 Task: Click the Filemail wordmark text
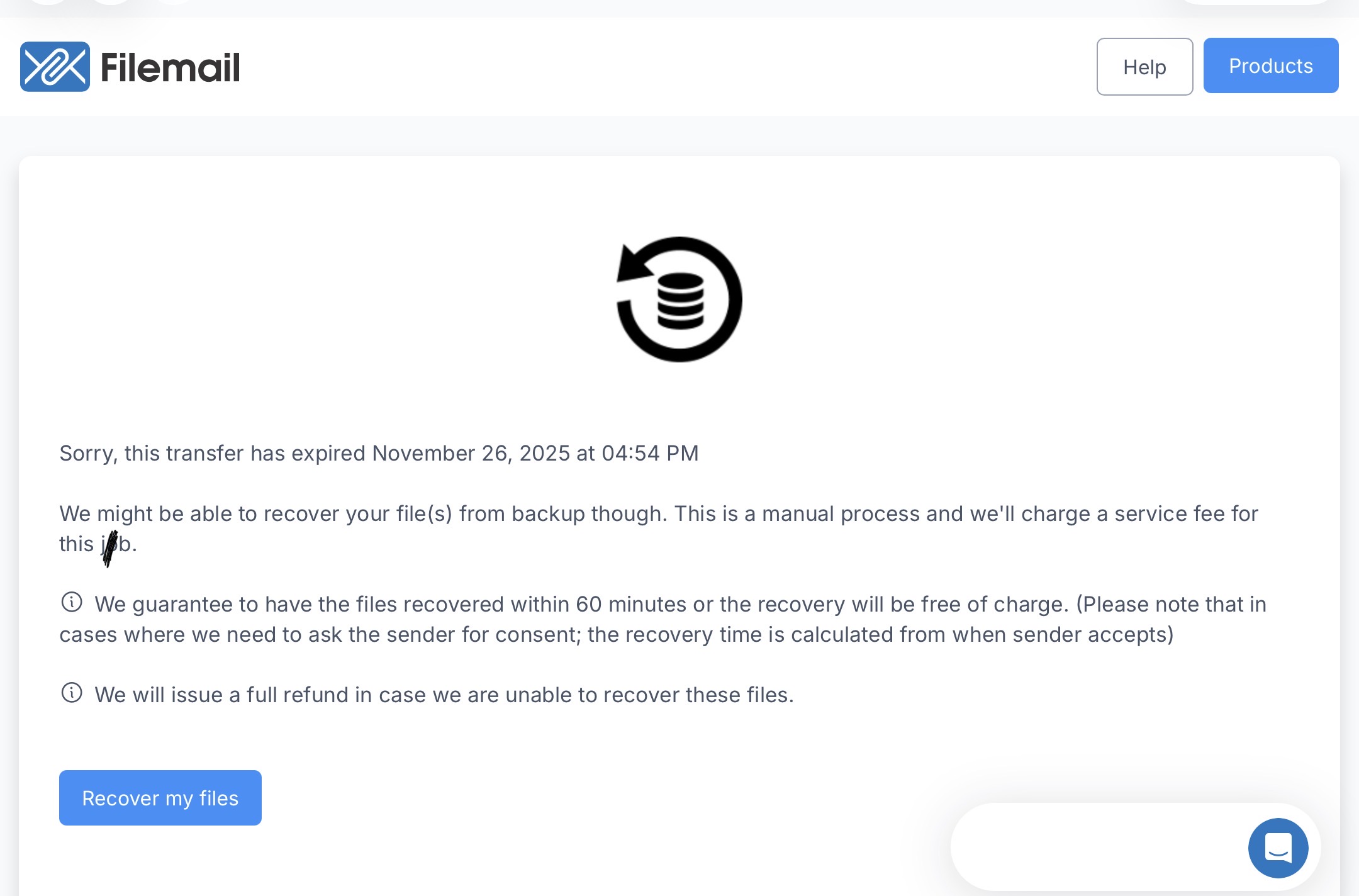coord(170,68)
